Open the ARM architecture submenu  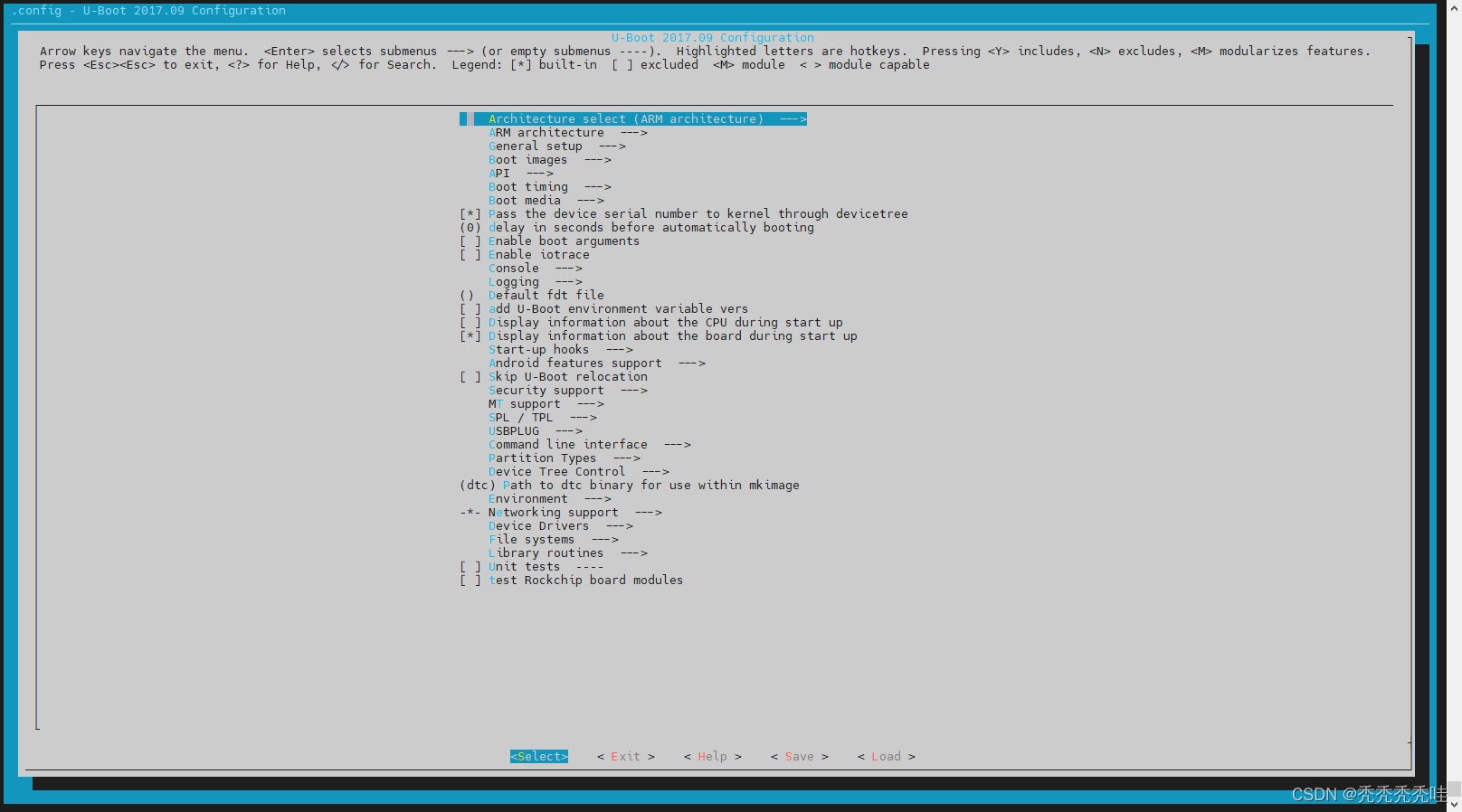pyautogui.click(x=568, y=133)
